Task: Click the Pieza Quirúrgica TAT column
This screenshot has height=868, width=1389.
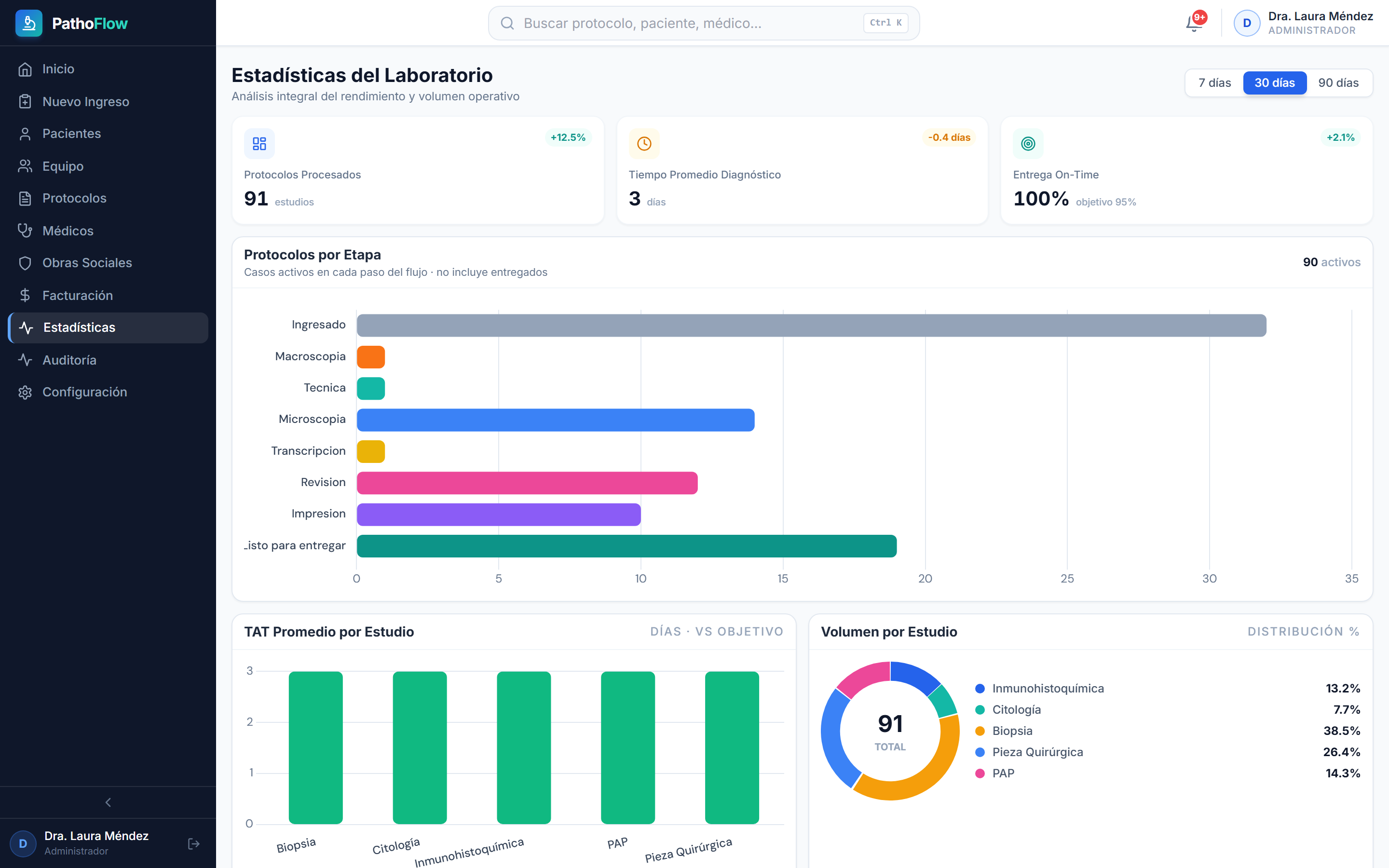Action: point(732,747)
